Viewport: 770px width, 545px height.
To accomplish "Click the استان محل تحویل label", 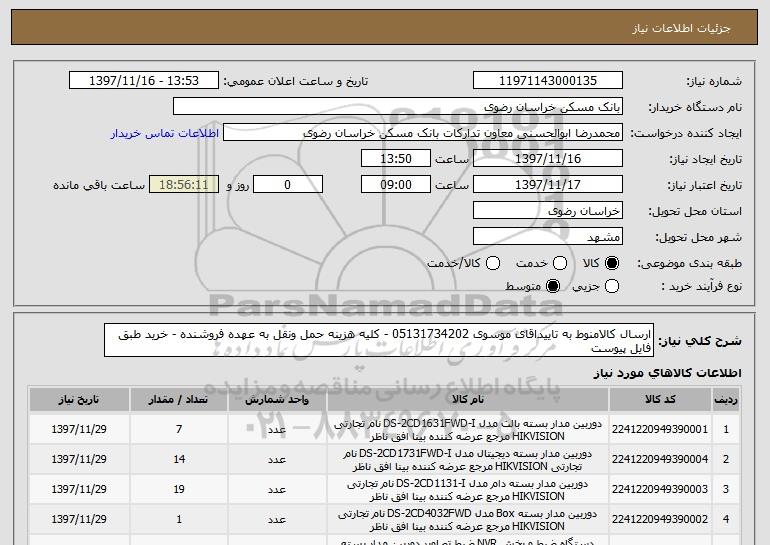I will tap(695, 211).
